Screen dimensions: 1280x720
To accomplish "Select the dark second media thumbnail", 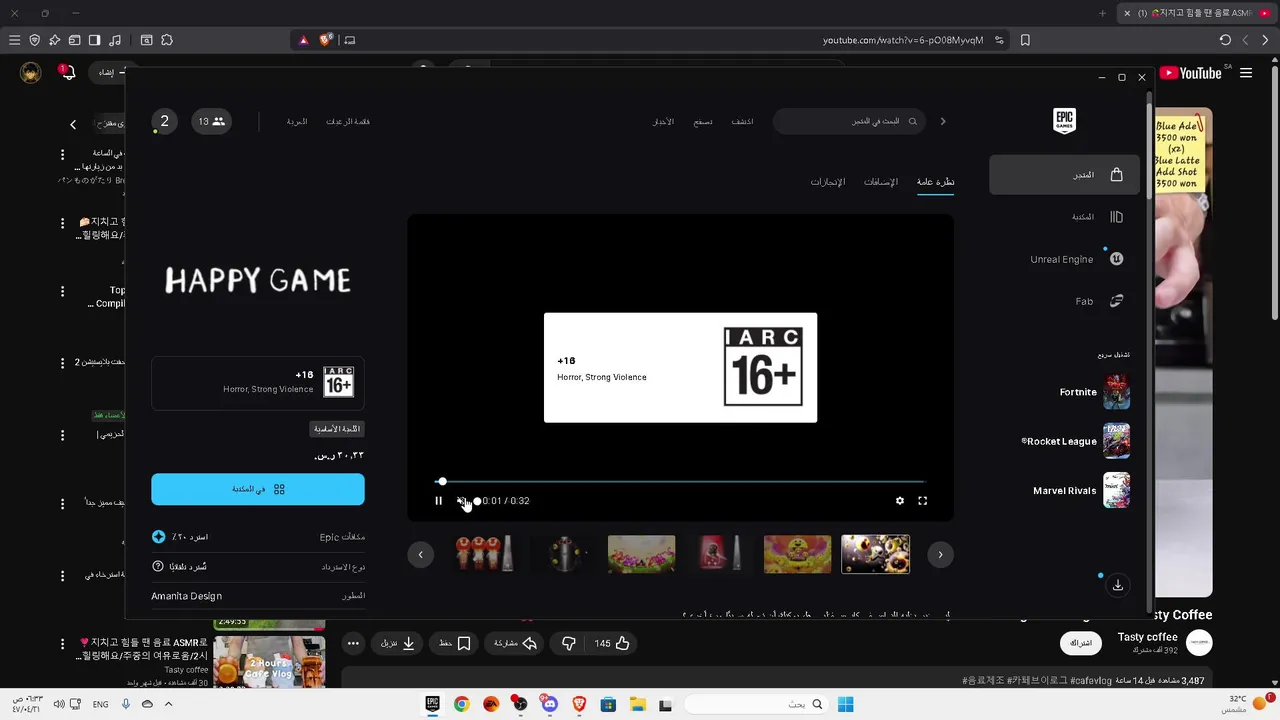I will pyautogui.click(x=563, y=554).
